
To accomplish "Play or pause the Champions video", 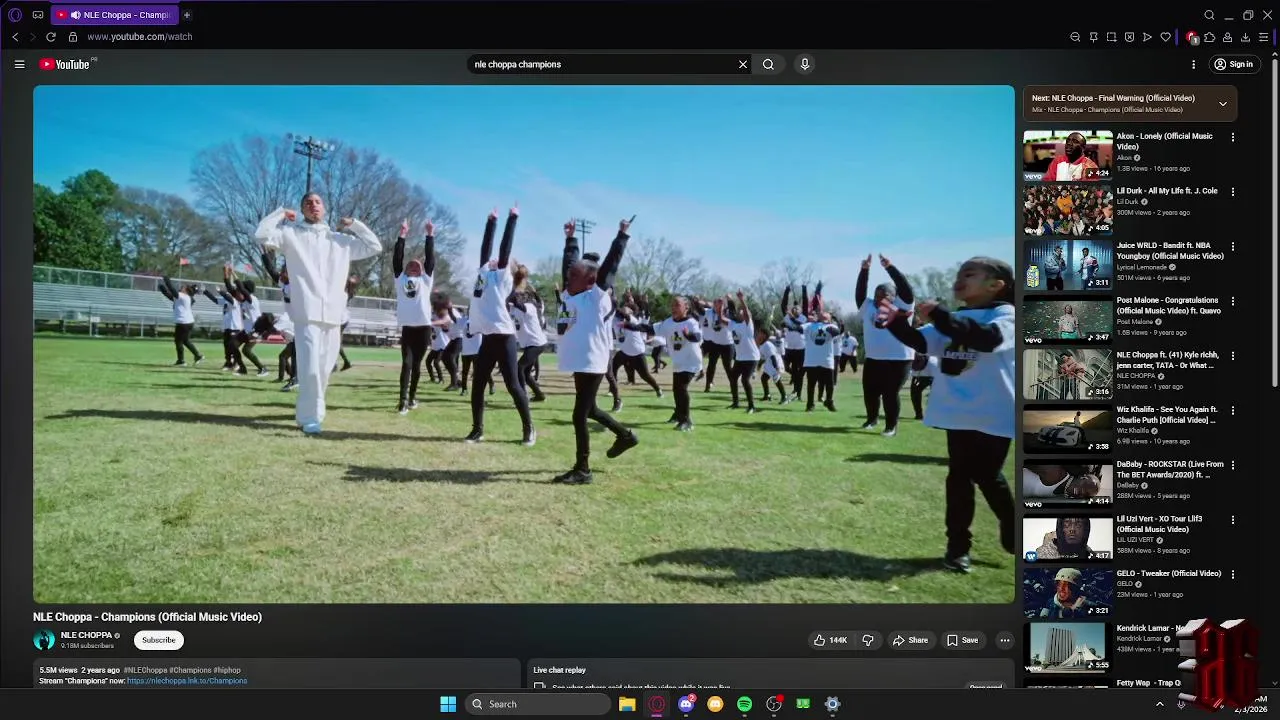I will point(524,344).
